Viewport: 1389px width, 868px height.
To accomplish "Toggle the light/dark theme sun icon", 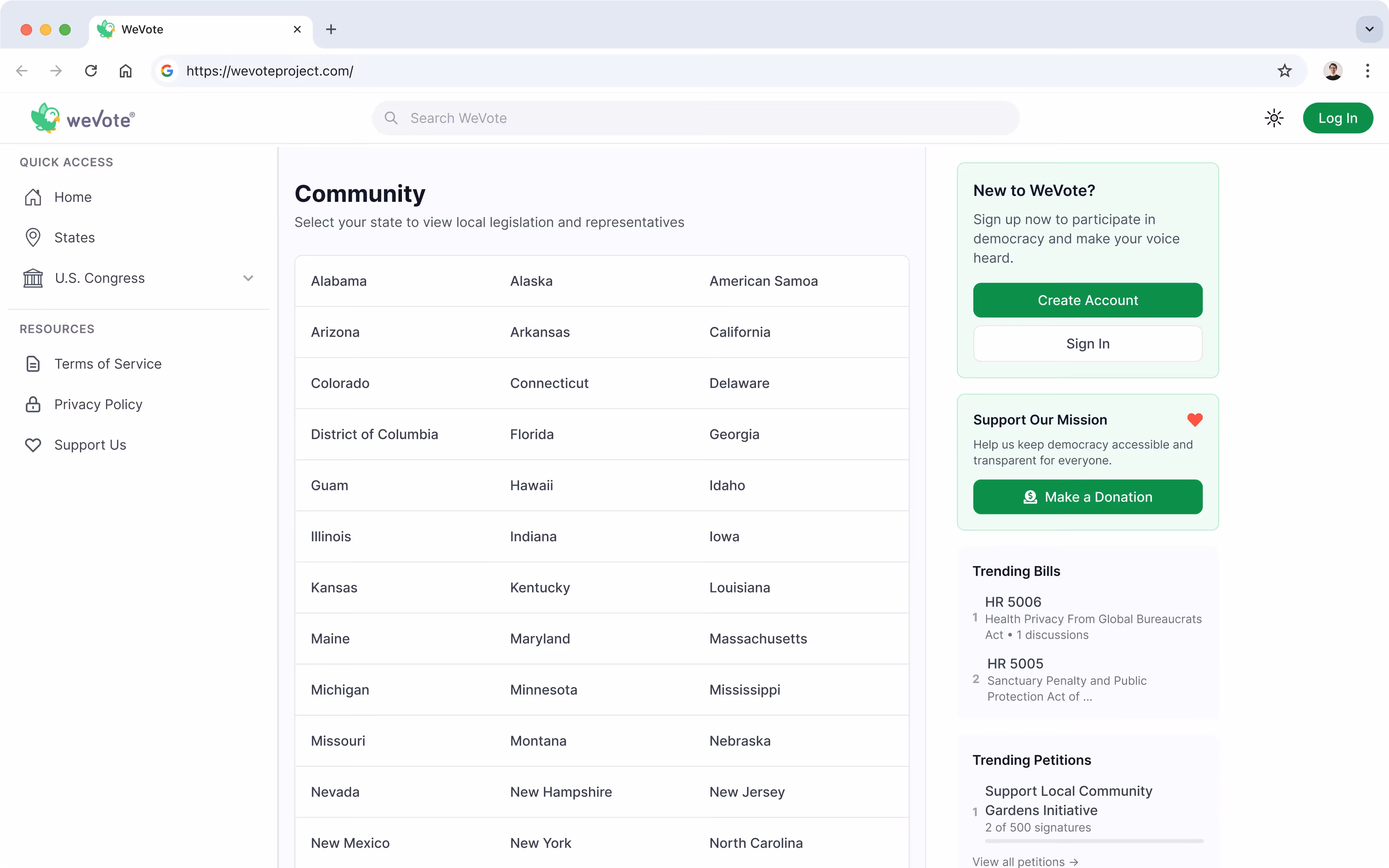I will pos(1274,118).
